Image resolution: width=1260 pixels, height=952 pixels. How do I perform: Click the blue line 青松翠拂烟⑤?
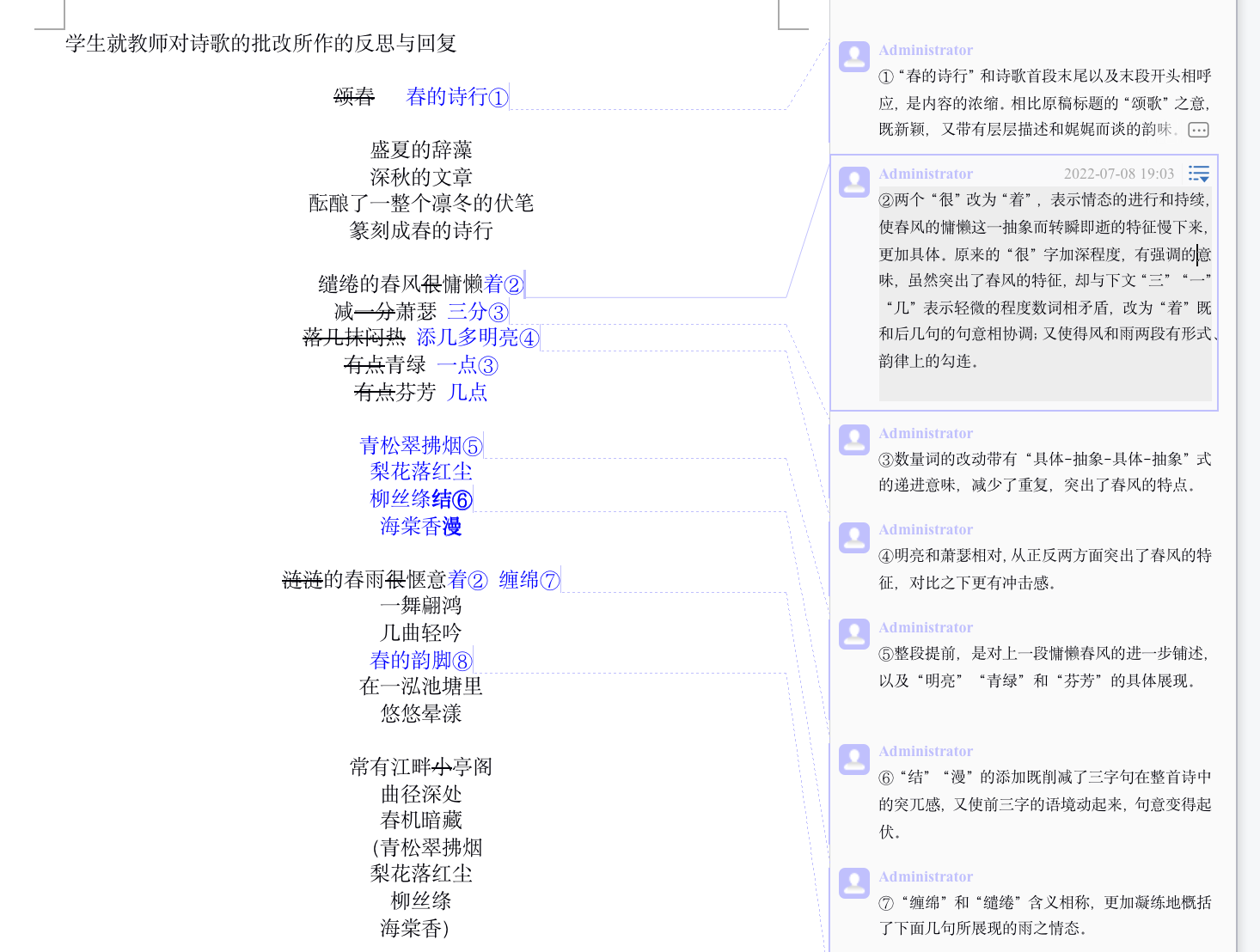coord(421,445)
